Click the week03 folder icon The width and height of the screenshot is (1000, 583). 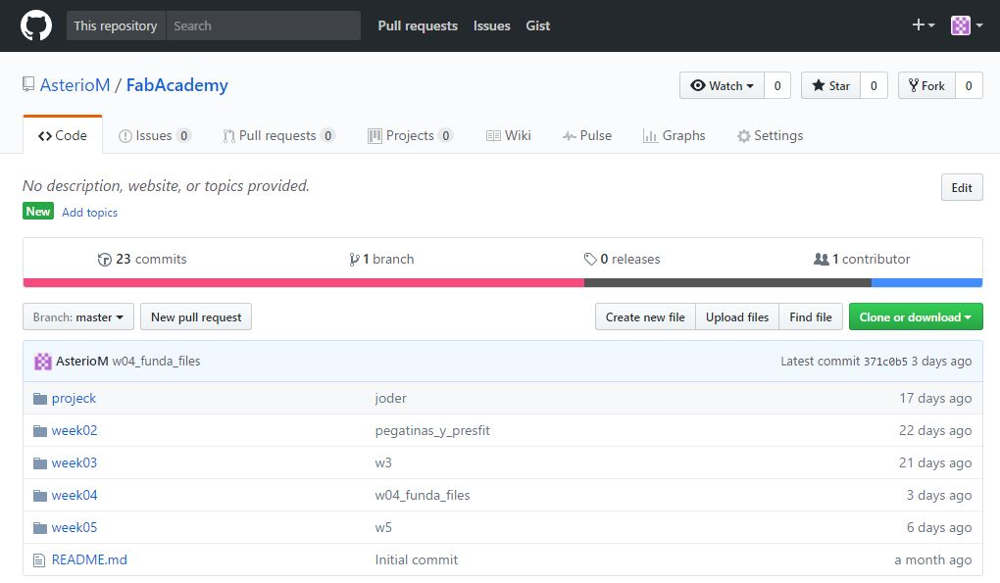pos(40,463)
